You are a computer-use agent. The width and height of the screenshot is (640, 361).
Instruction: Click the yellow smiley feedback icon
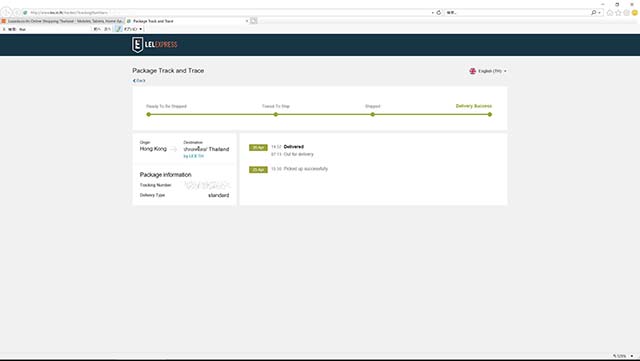point(635,13)
